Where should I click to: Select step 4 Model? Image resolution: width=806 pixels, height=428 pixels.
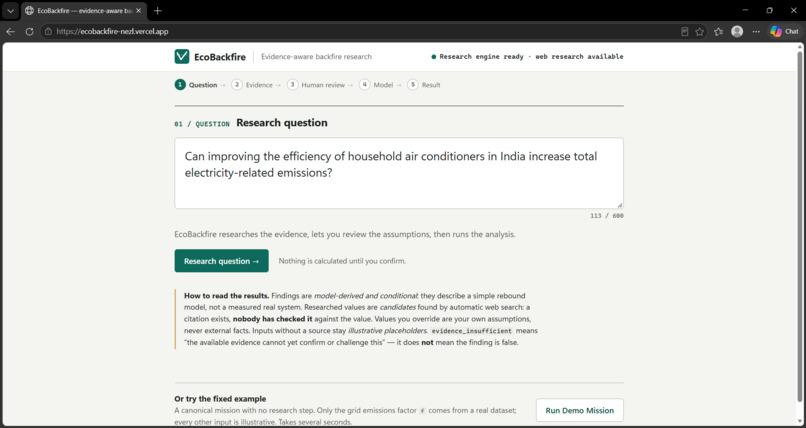(376, 85)
